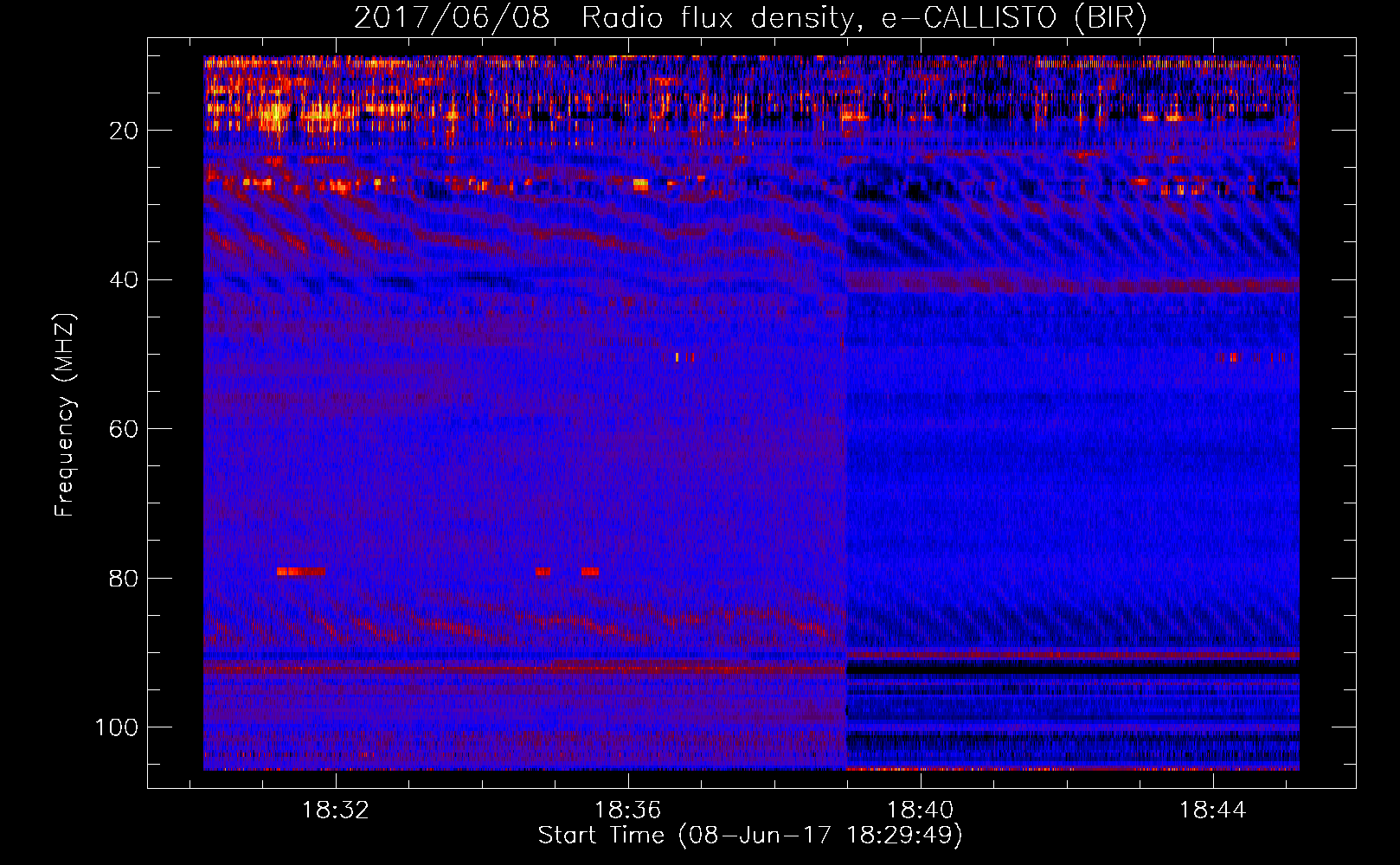Screen dimensions: 1400x865
Task: Click the 18:40 time axis label
Action: point(920,810)
